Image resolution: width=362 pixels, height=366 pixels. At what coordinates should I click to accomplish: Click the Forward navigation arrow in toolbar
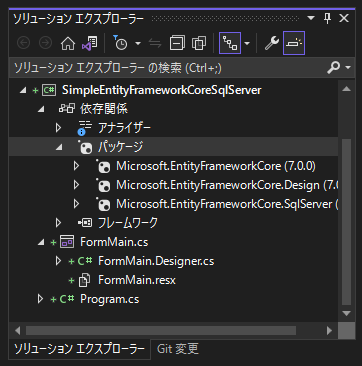[x=46, y=43]
